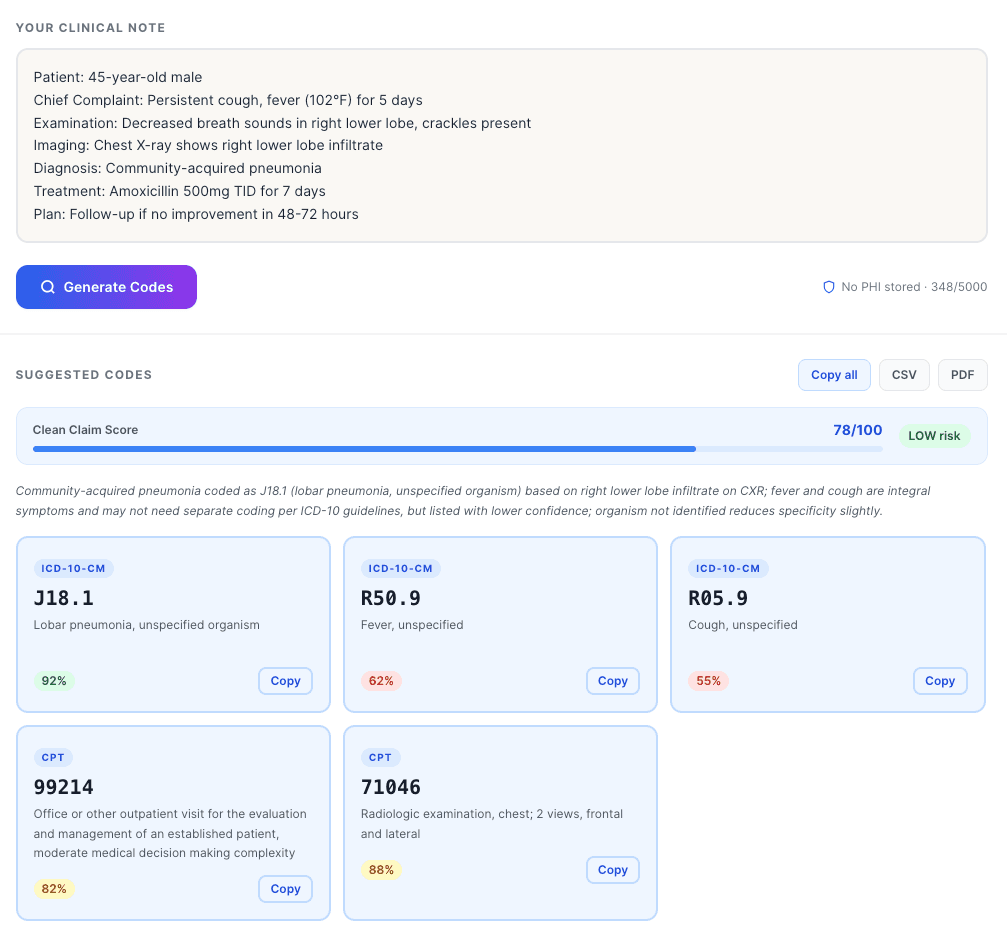This screenshot has height=935, width=1007.
Task: Click the 92% confidence badge on J18.1
Action: point(54,681)
